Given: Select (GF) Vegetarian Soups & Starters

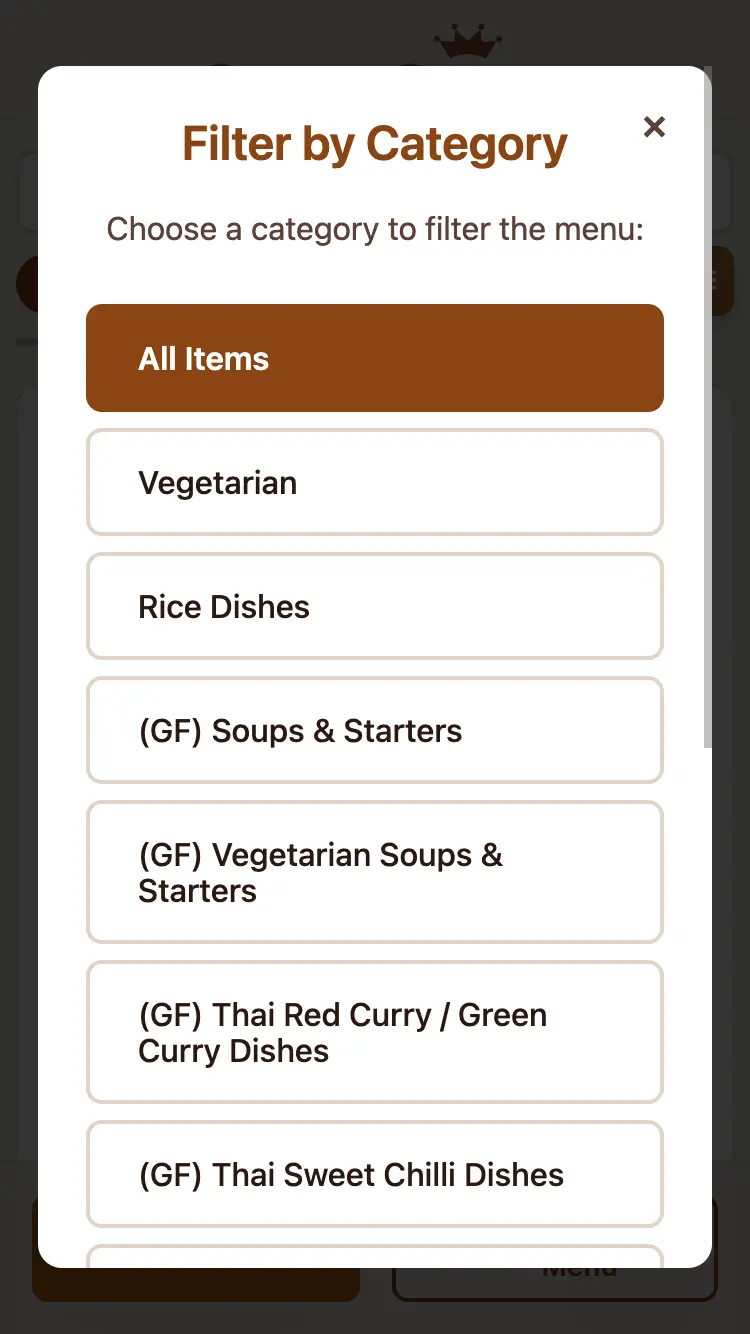Looking at the screenshot, I should [x=375, y=872].
